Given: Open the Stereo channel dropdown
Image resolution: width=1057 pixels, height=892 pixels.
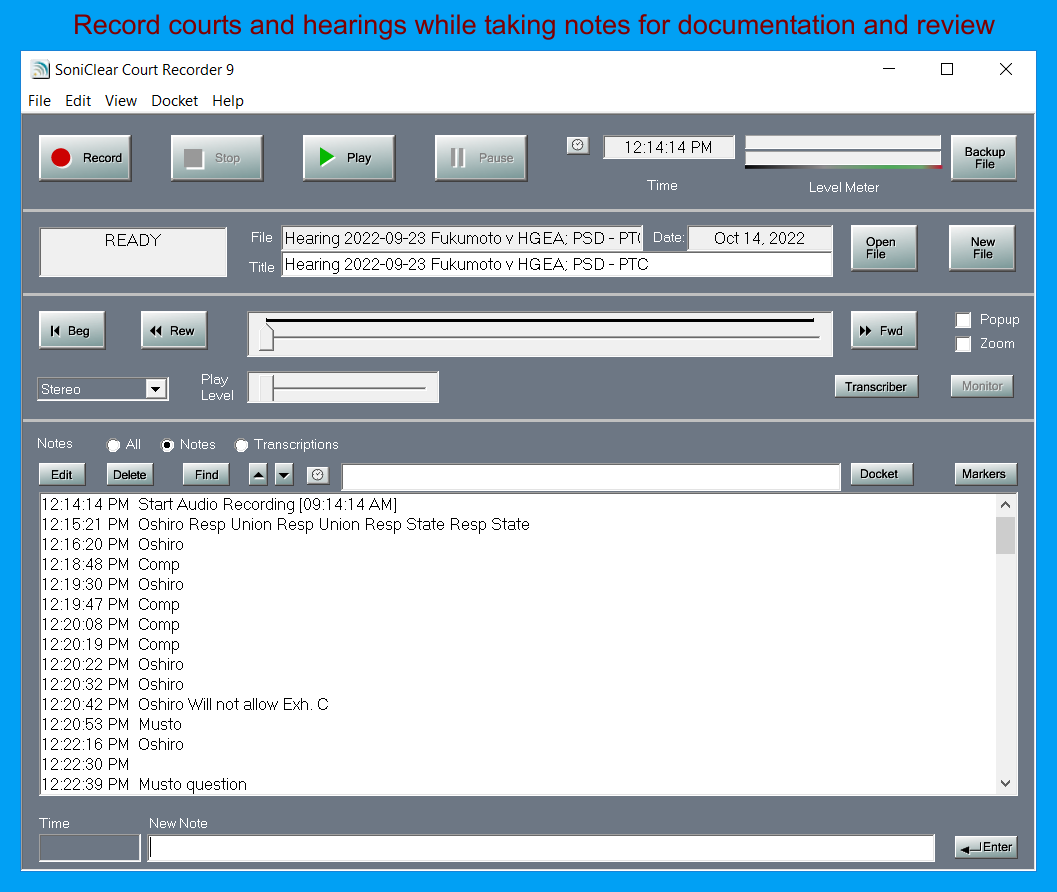Looking at the screenshot, I should 156,389.
